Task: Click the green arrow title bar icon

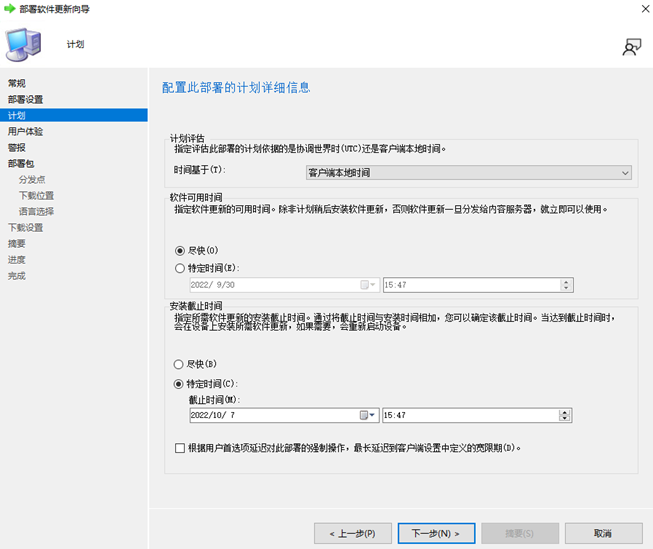Action: (x=10, y=8)
